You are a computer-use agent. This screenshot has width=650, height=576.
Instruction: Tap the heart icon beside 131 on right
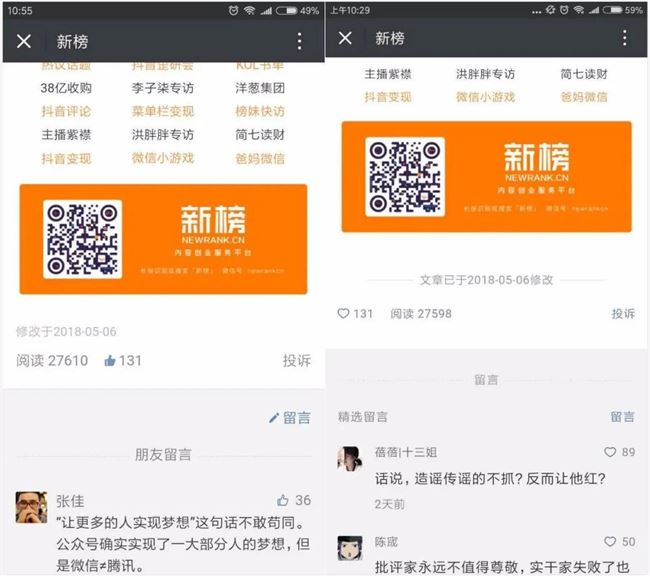[343, 313]
